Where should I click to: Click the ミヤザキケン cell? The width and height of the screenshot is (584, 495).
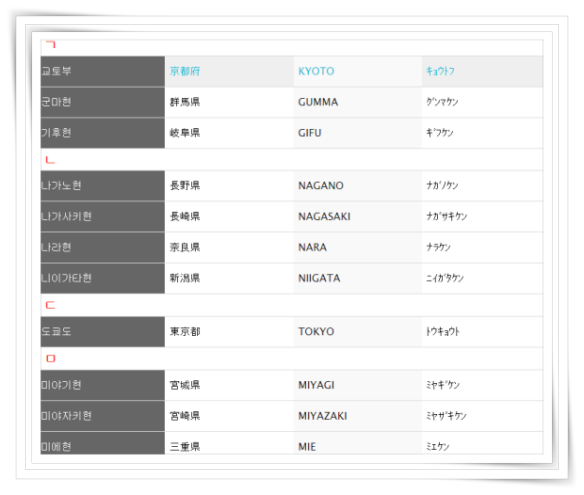[x=482, y=416]
